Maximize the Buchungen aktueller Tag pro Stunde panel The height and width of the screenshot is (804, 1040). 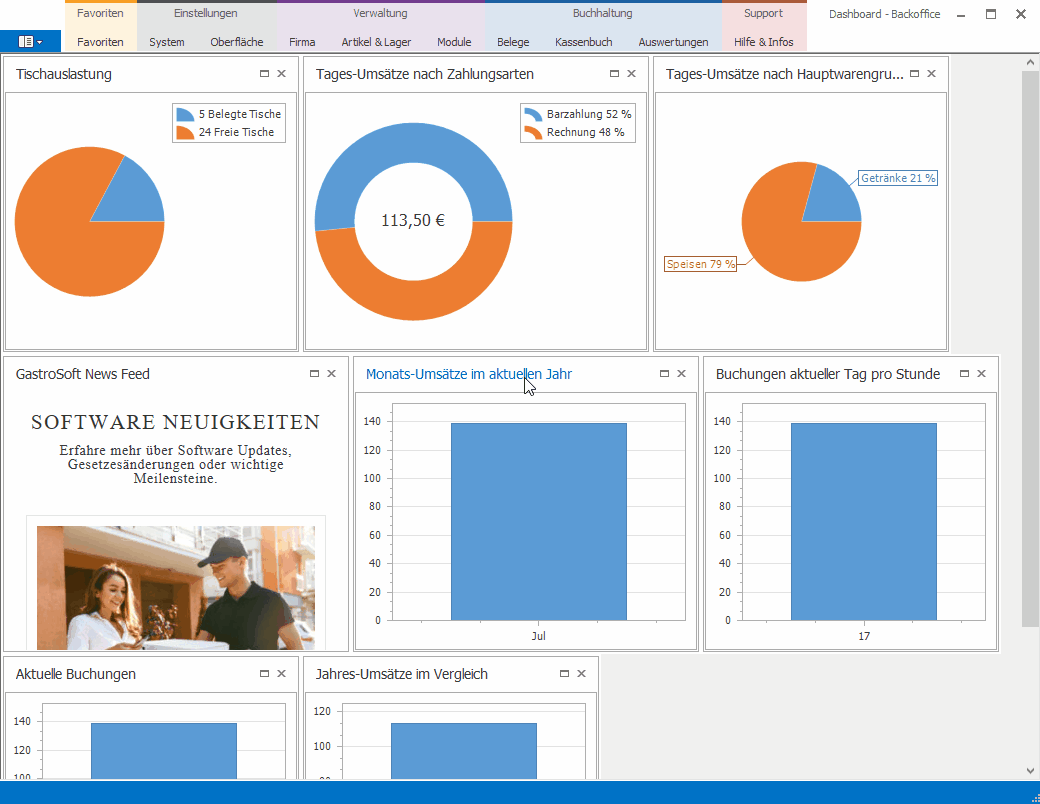coord(964,373)
